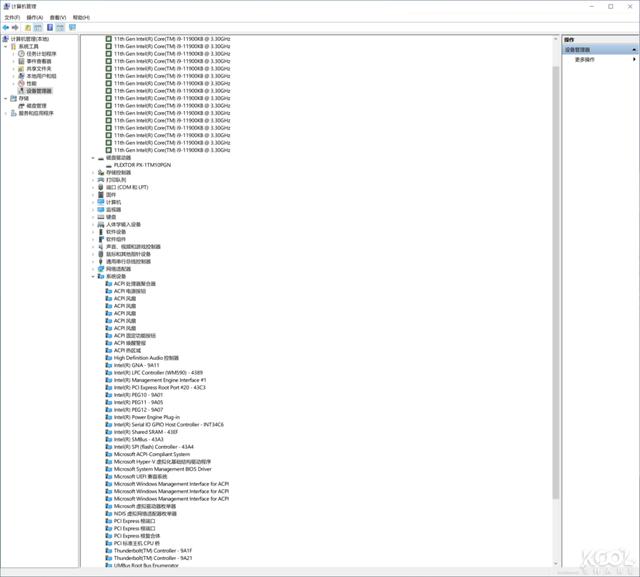Click the blue Help icon in the toolbar

pyautogui.click(x=50, y=27)
